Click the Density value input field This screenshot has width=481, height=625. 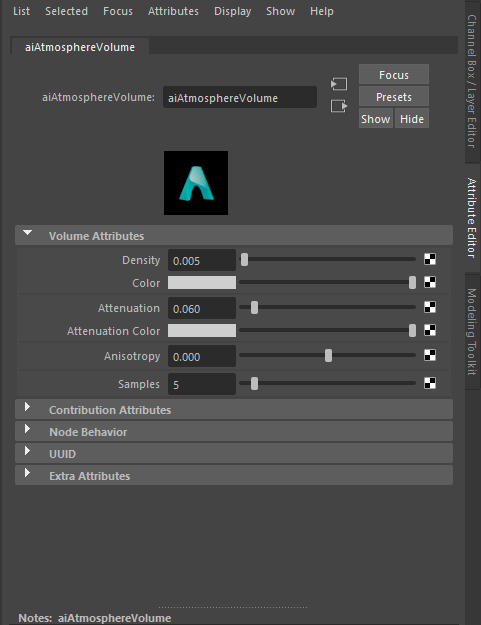[x=202, y=260]
